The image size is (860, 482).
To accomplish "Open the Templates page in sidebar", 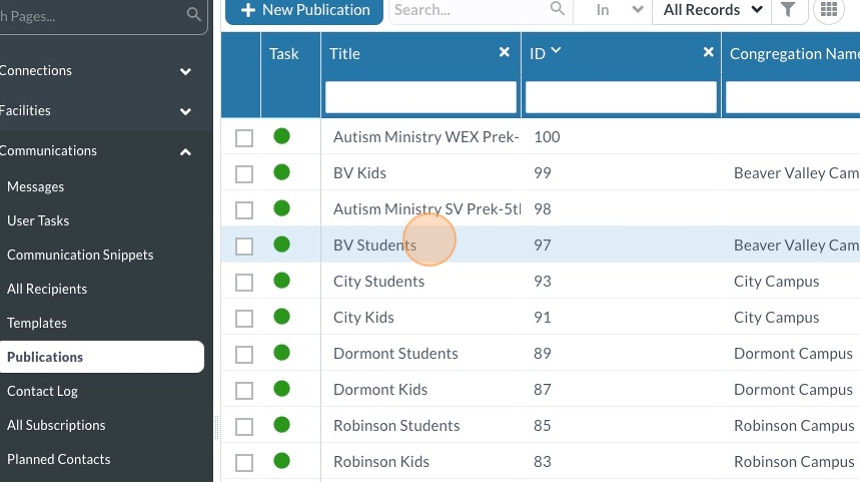I will (x=37, y=323).
